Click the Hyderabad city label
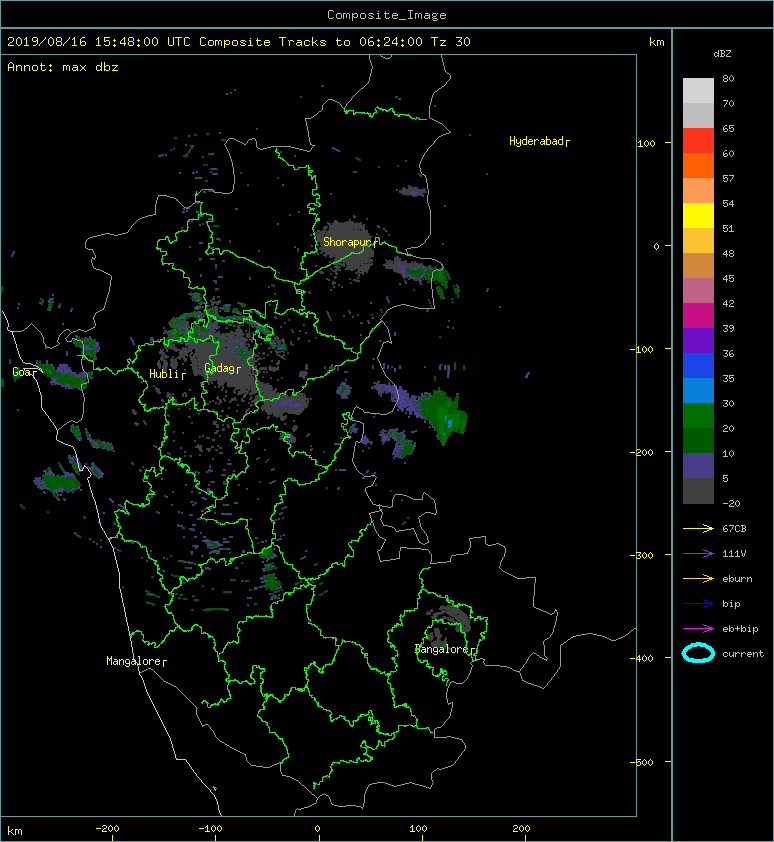This screenshot has height=842, width=774. [537, 141]
